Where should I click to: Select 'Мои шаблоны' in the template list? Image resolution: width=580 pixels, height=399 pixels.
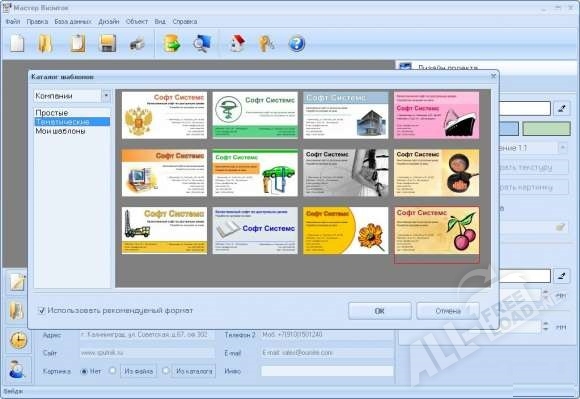[x=60, y=131]
